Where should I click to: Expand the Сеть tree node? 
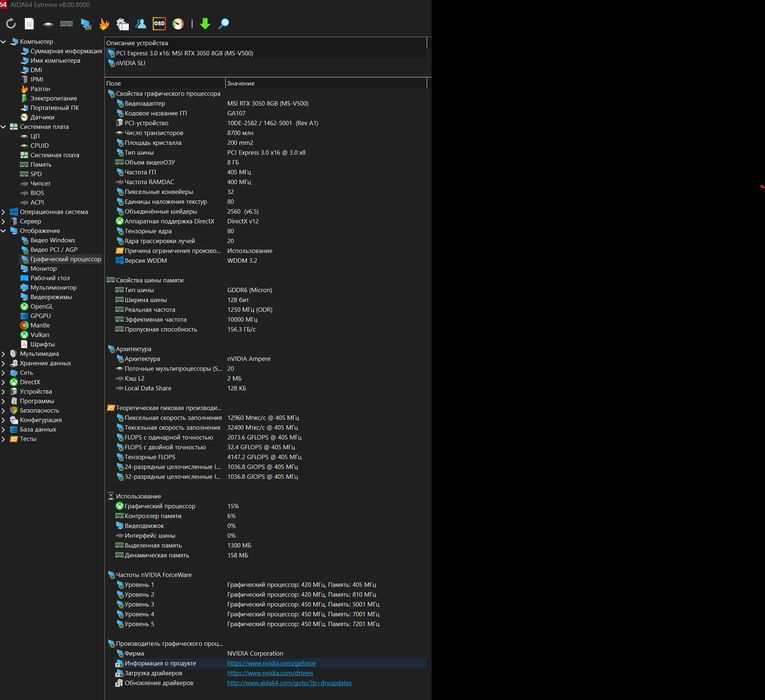(x=3, y=373)
